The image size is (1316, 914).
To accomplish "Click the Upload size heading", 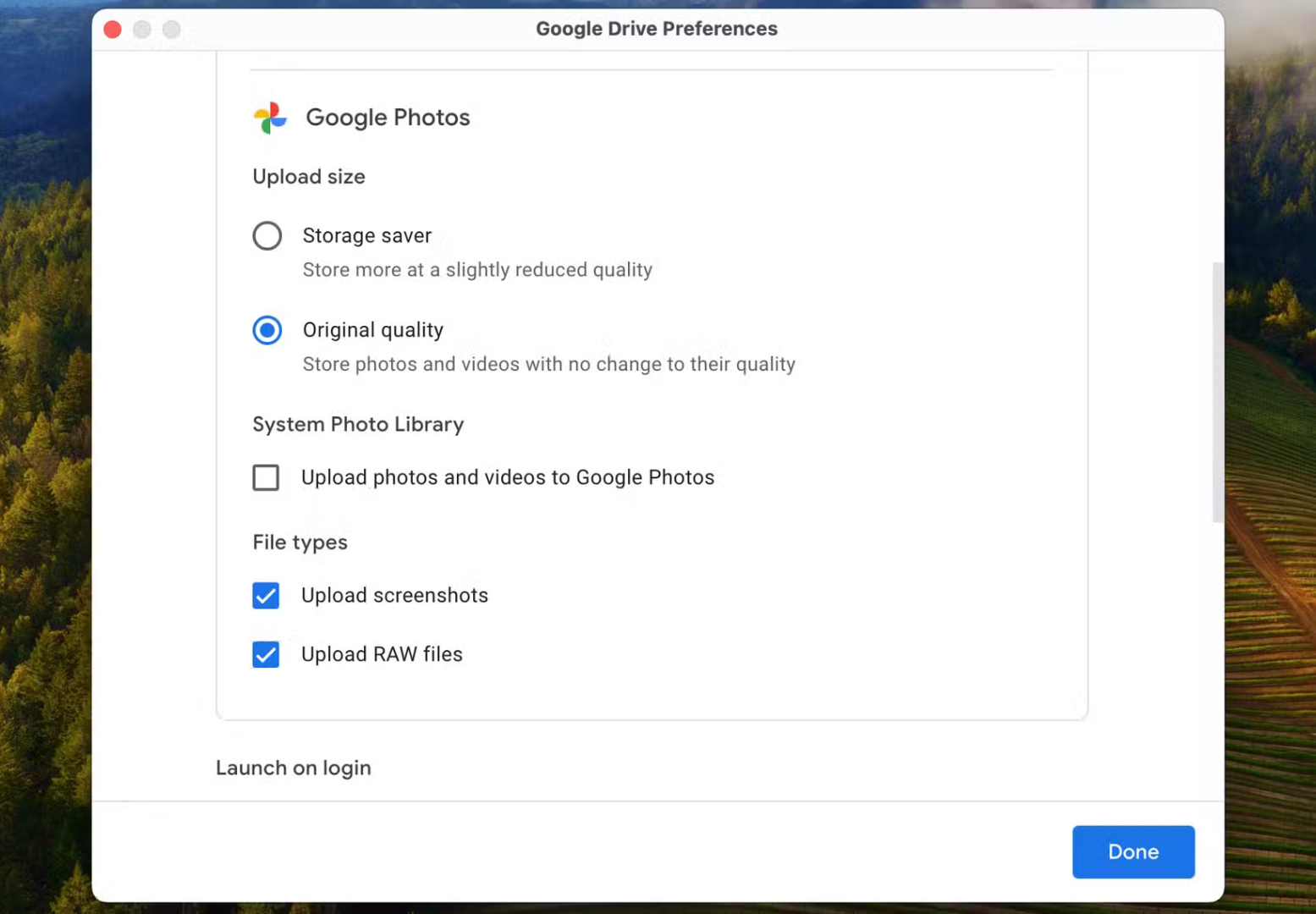I will click(x=309, y=177).
